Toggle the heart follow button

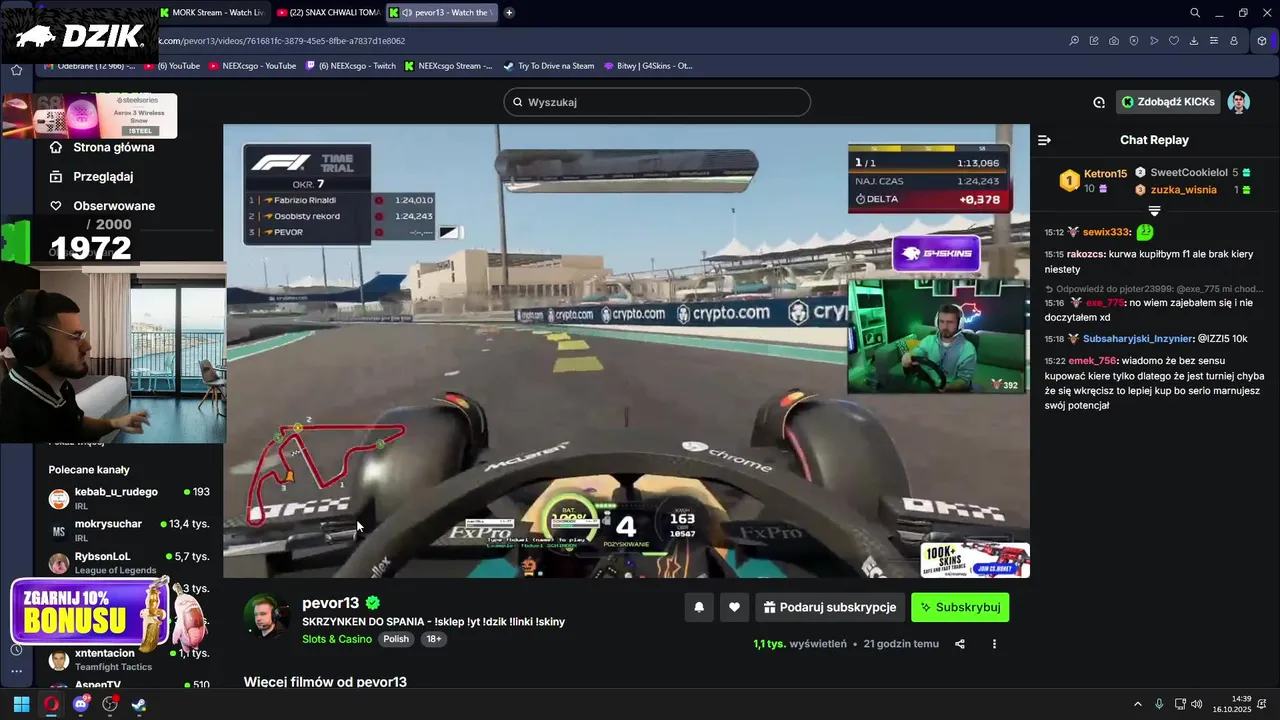coord(734,607)
